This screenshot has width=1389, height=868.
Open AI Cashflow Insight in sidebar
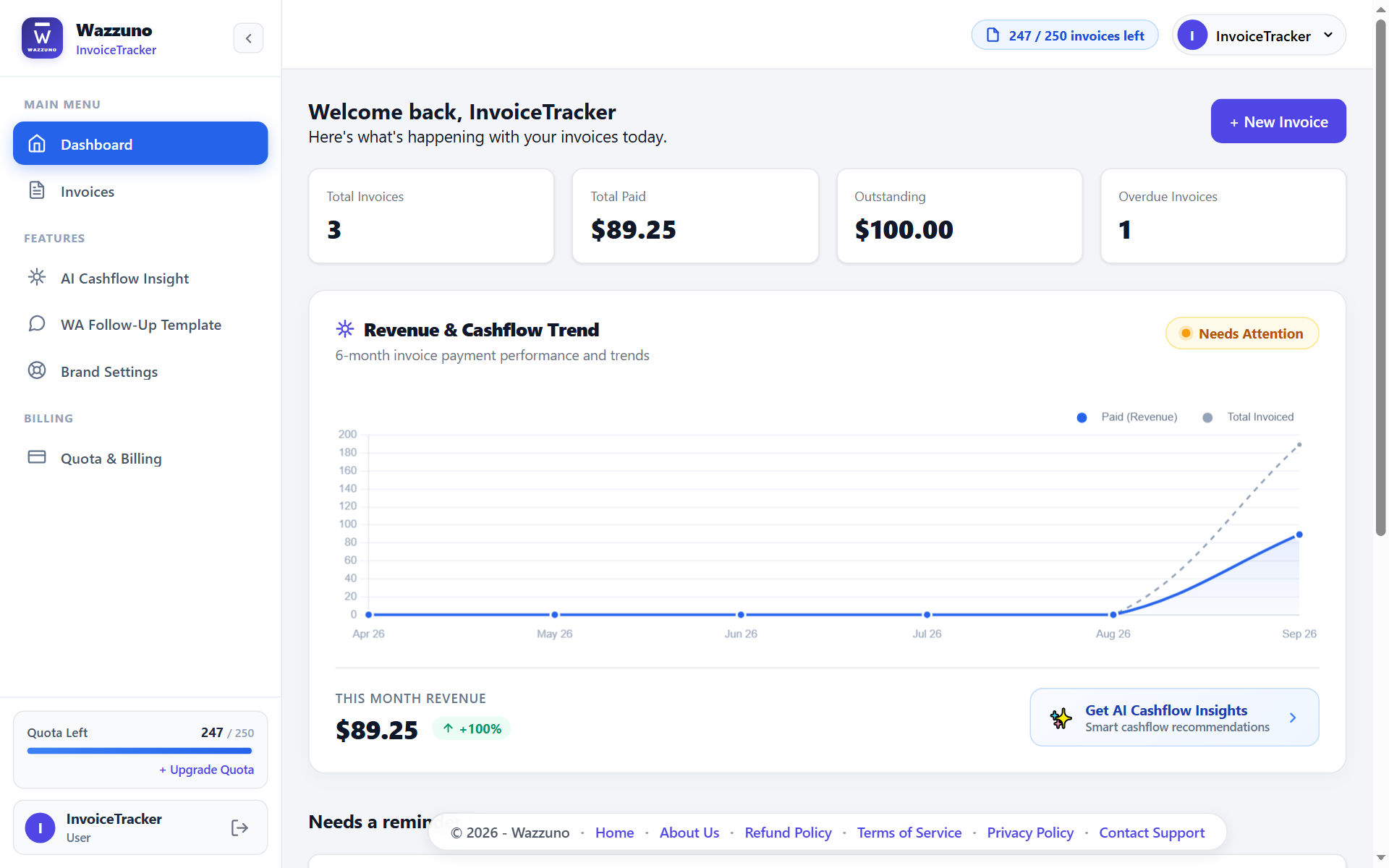[x=140, y=278]
